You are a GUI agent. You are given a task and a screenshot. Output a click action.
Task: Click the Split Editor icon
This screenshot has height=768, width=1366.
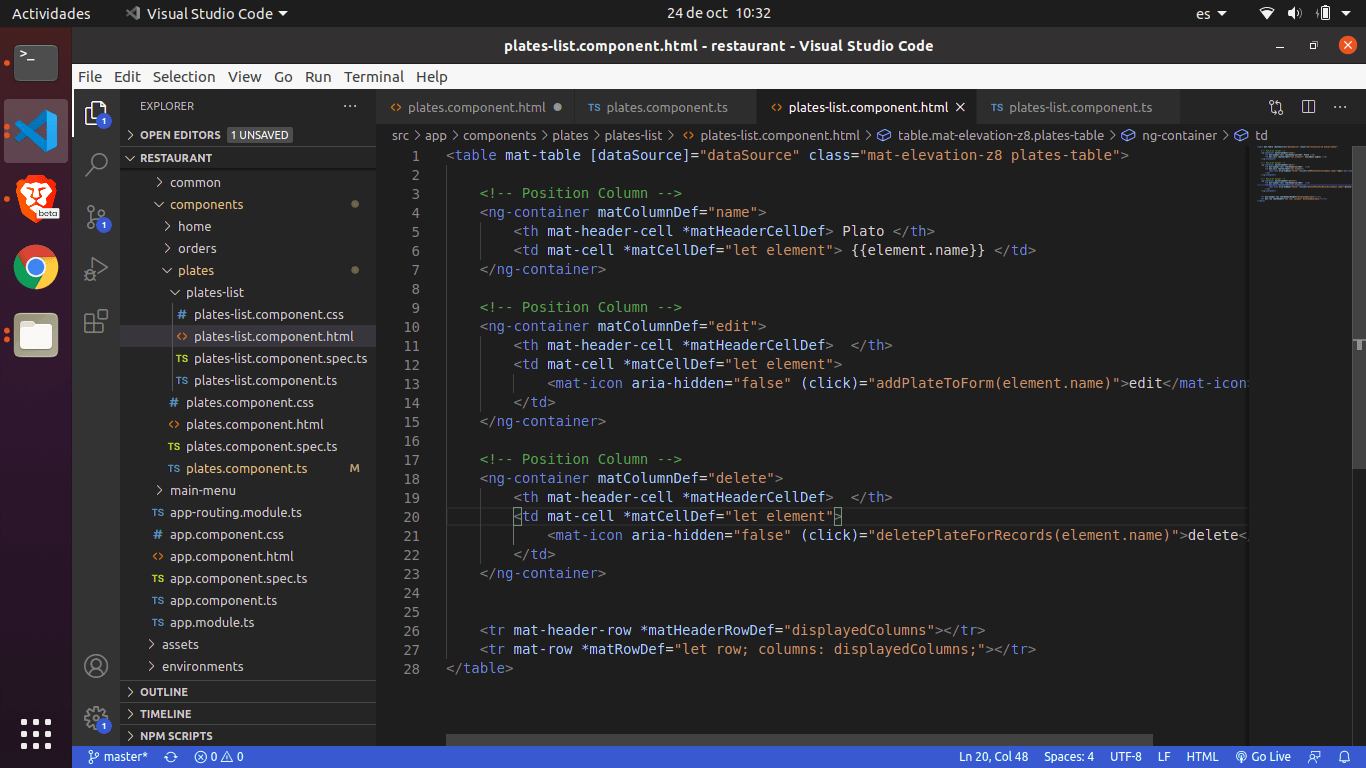click(x=1308, y=107)
